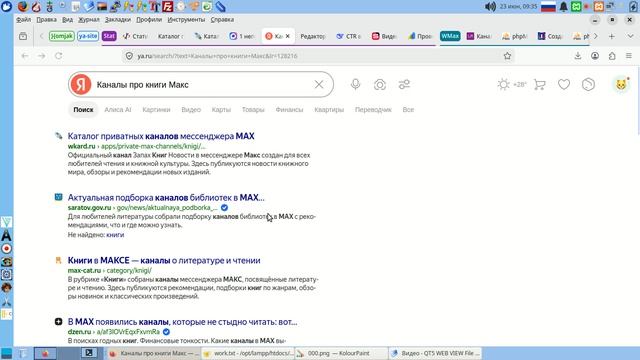Screen dimensions: 640x360
Task: Open result Книги в МАКСЕ — каналы о литературе
Action: [164, 260]
